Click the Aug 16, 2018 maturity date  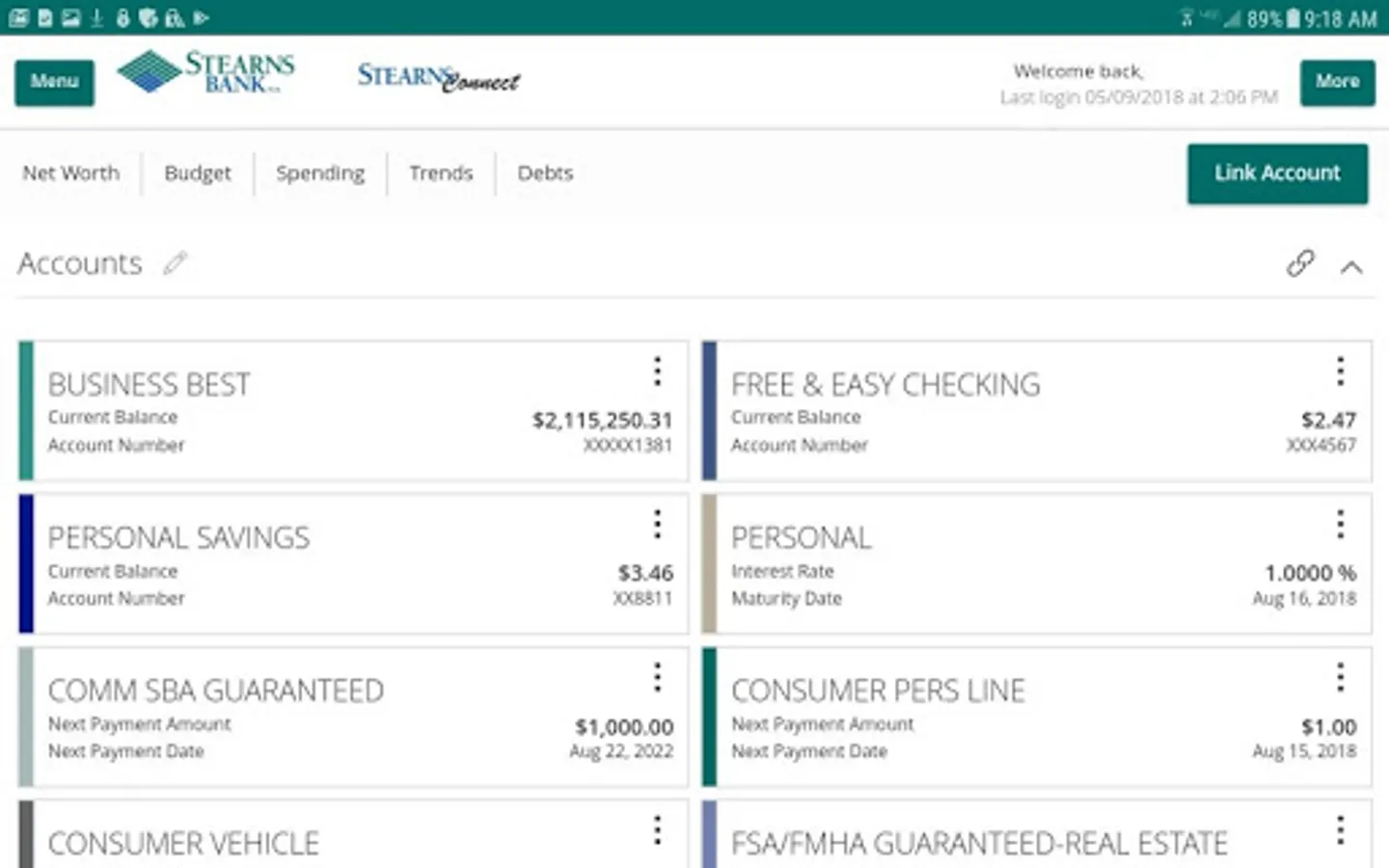(1304, 599)
